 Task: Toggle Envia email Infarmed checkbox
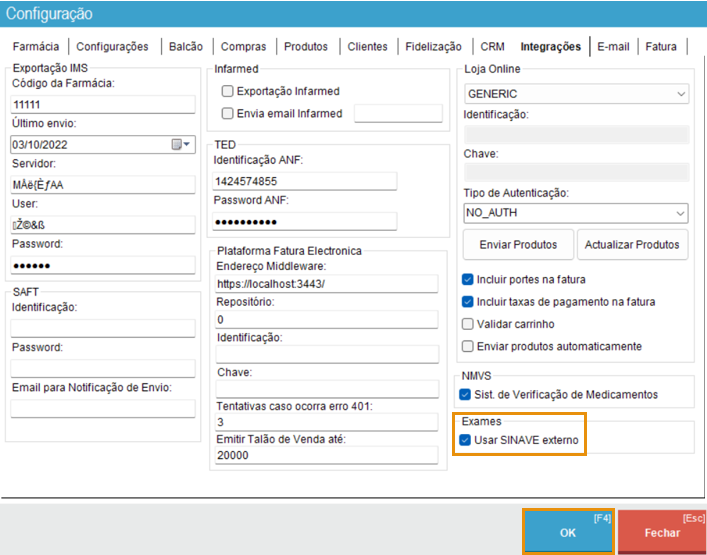[x=227, y=113]
